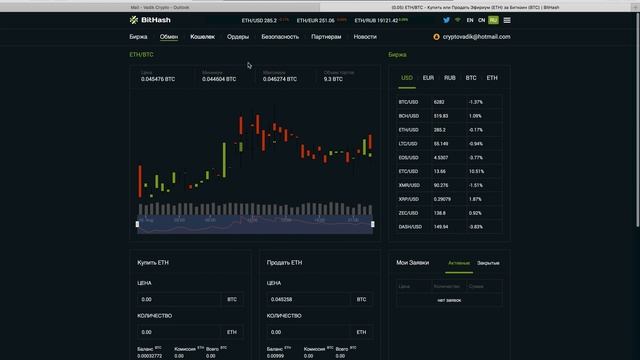
Task: Switch language to EN
Action: [470, 20]
